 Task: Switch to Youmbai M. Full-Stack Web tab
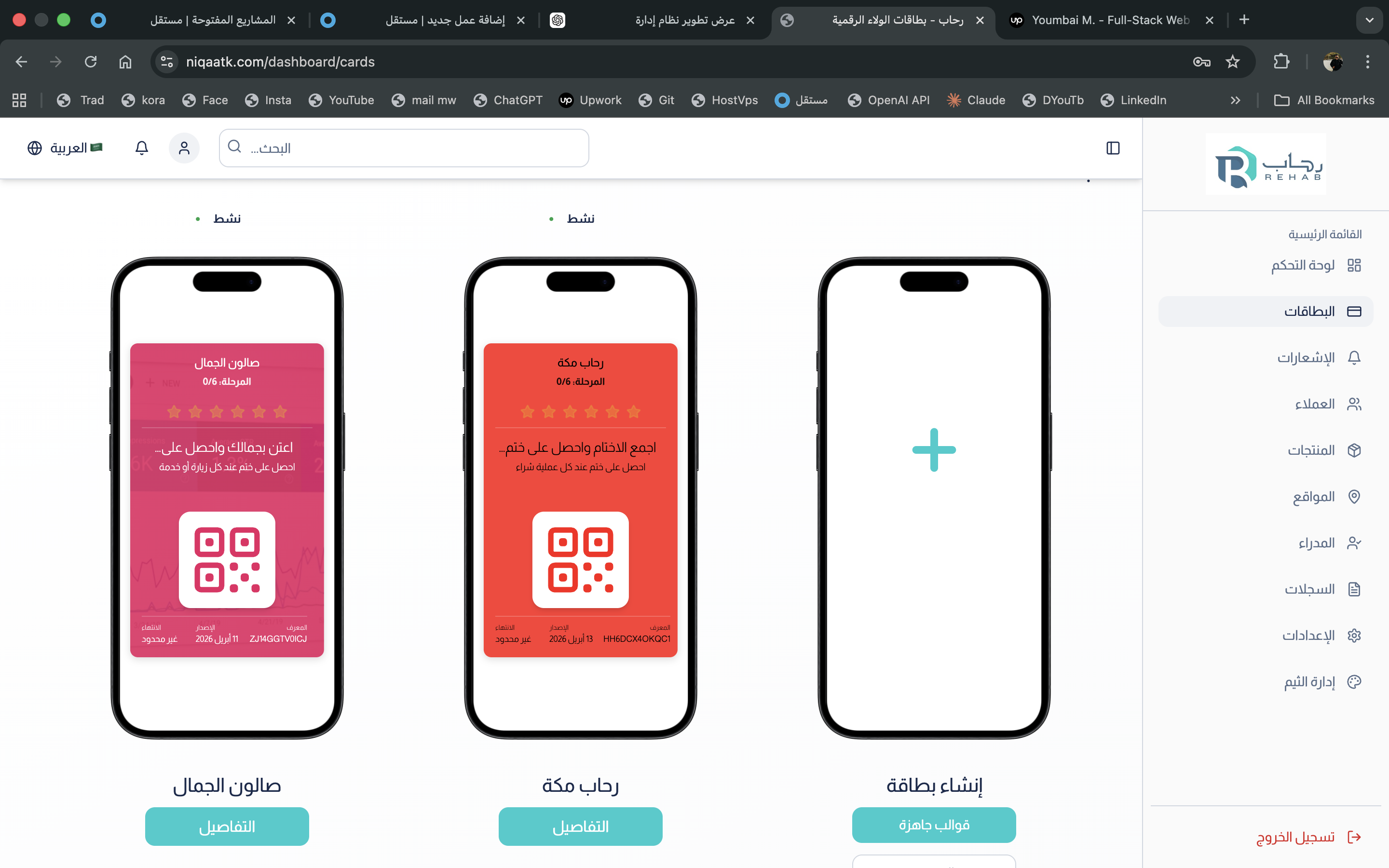(x=1111, y=20)
